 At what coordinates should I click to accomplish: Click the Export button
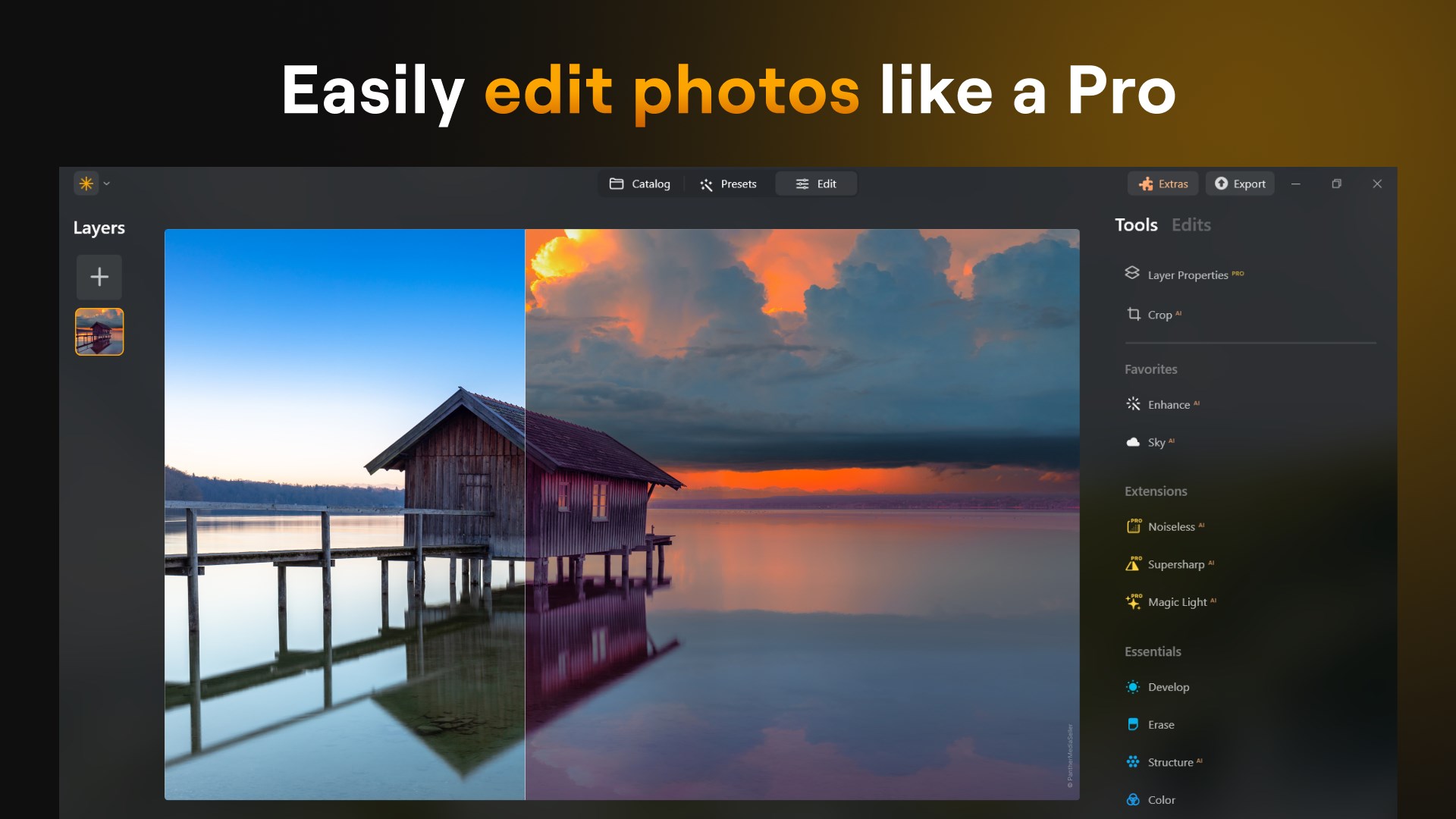[1240, 184]
